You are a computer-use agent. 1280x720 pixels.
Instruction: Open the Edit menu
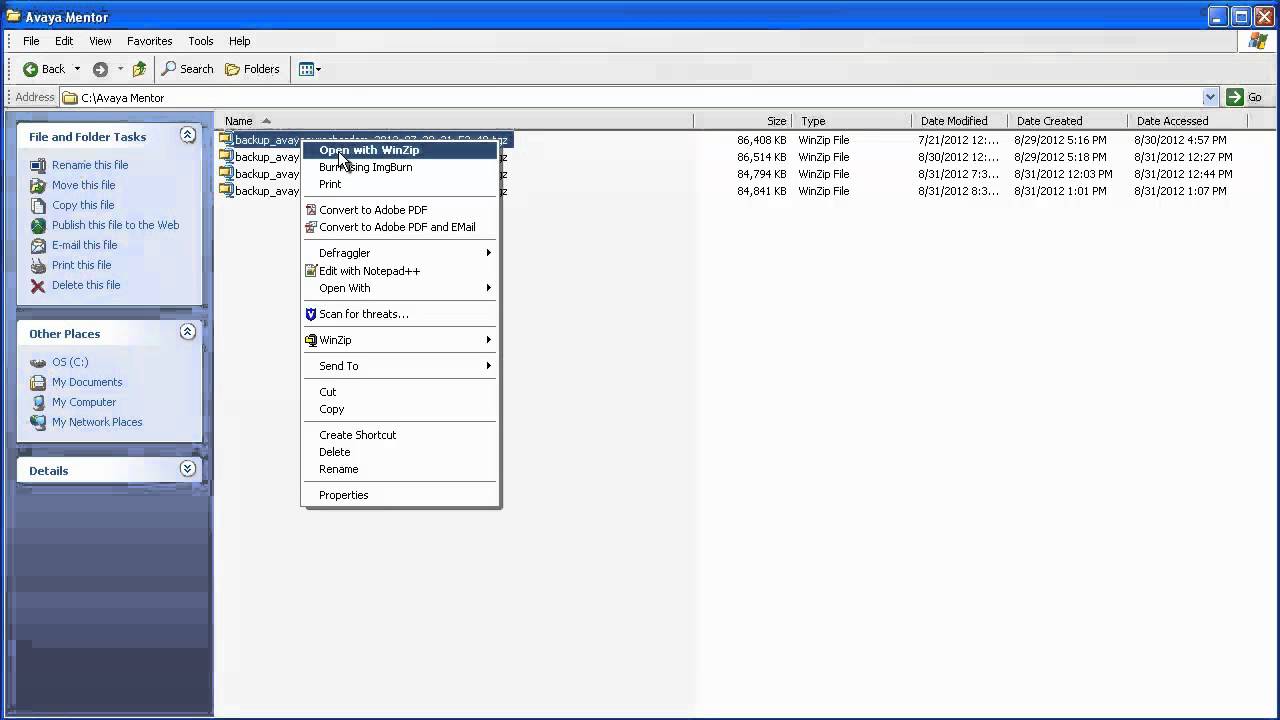64,41
